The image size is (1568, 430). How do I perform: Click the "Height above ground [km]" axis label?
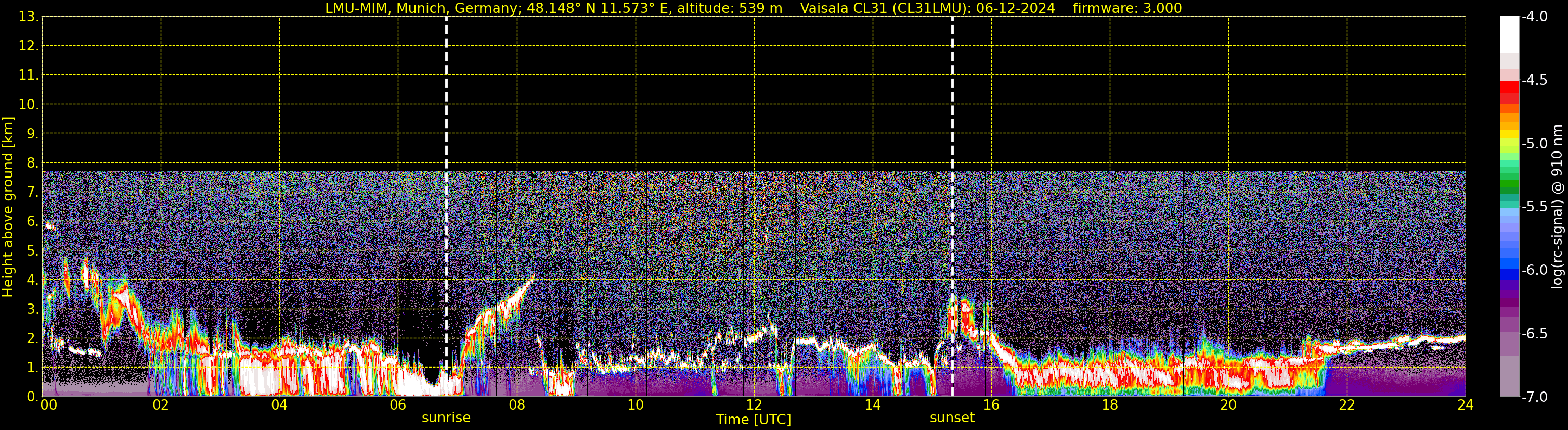click(8, 207)
